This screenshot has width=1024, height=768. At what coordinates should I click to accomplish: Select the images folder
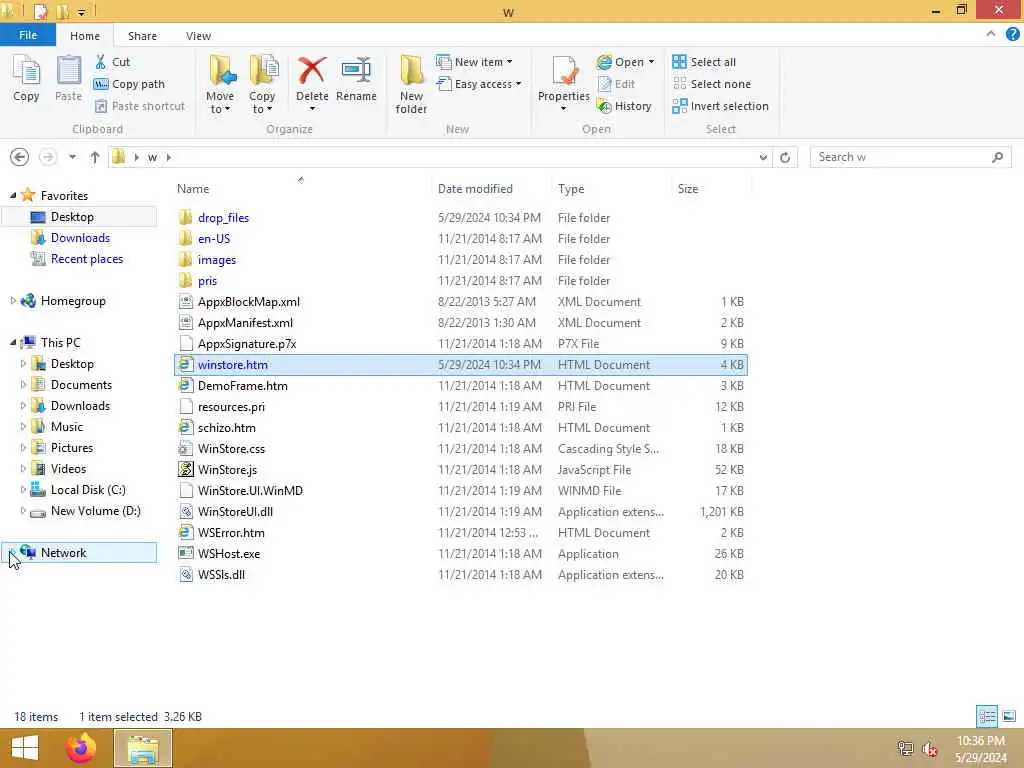point(217,260)
